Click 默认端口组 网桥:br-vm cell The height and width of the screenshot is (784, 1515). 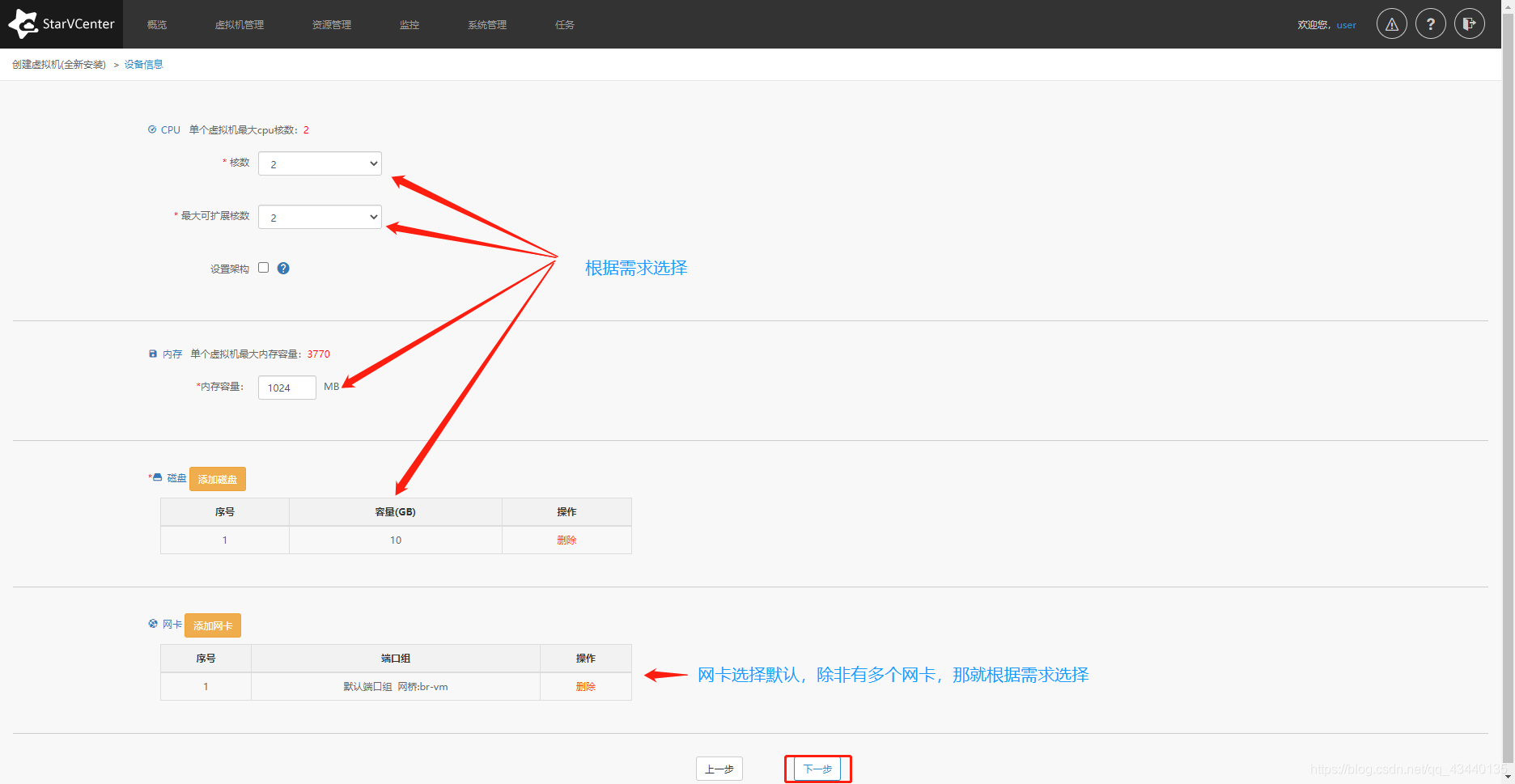[396, 687]
